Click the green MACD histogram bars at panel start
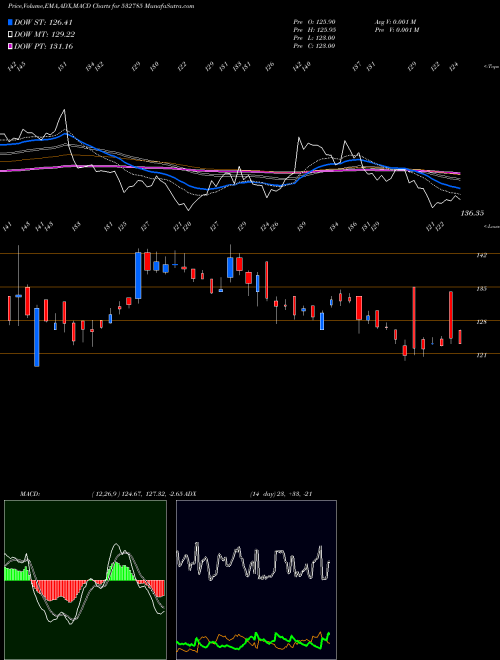The width and height of the screenshot is (500, 660). coord(18,573)
